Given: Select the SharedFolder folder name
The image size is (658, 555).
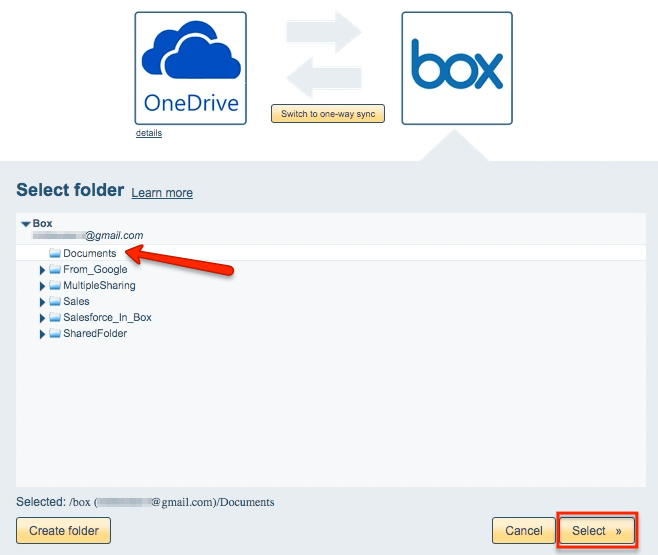Looking at the screenshot, I should pyautogui.click(x=95, y=333).
